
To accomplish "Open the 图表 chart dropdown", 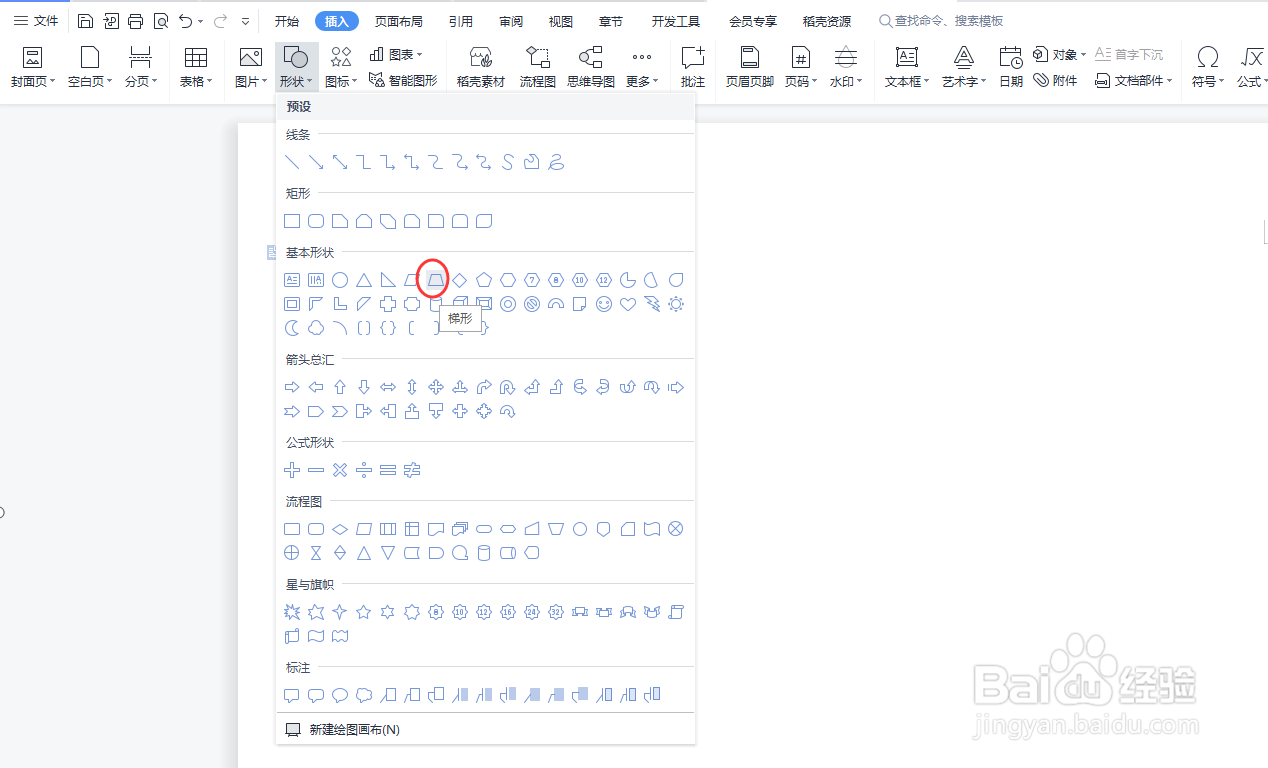I will pos(396,55).
